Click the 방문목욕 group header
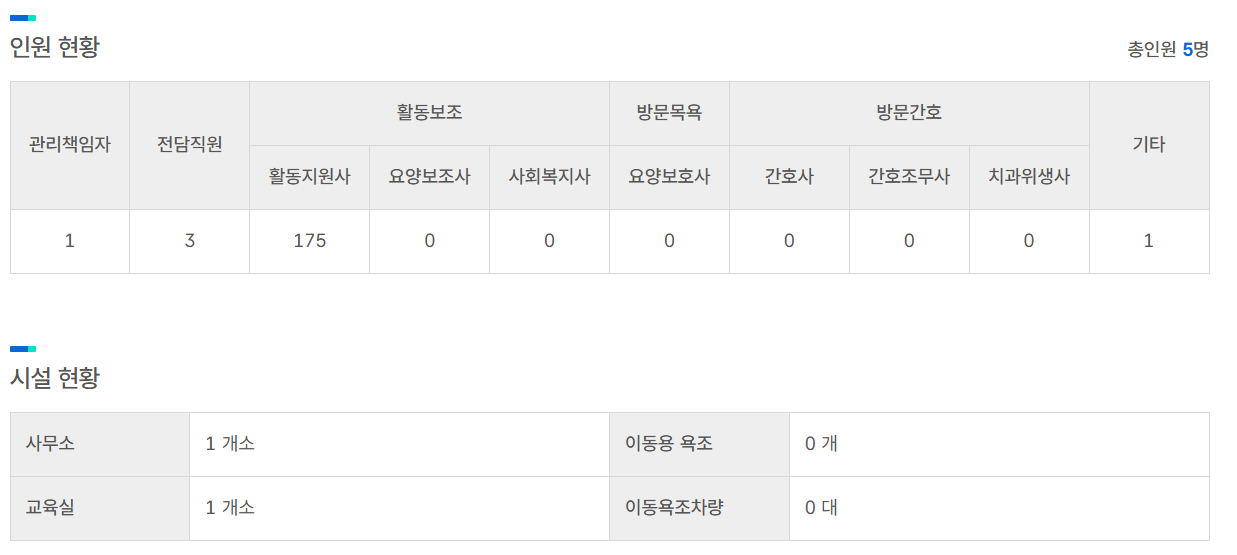 click(669, 113)
